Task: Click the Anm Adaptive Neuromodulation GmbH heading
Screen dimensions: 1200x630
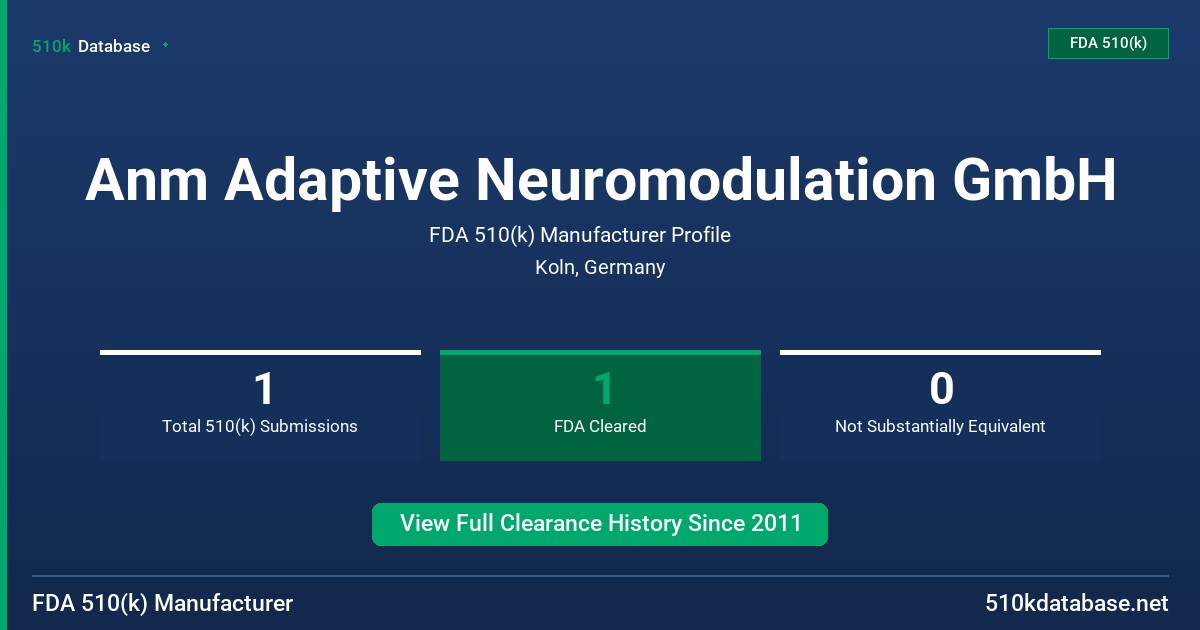Action: coord(600,180)
